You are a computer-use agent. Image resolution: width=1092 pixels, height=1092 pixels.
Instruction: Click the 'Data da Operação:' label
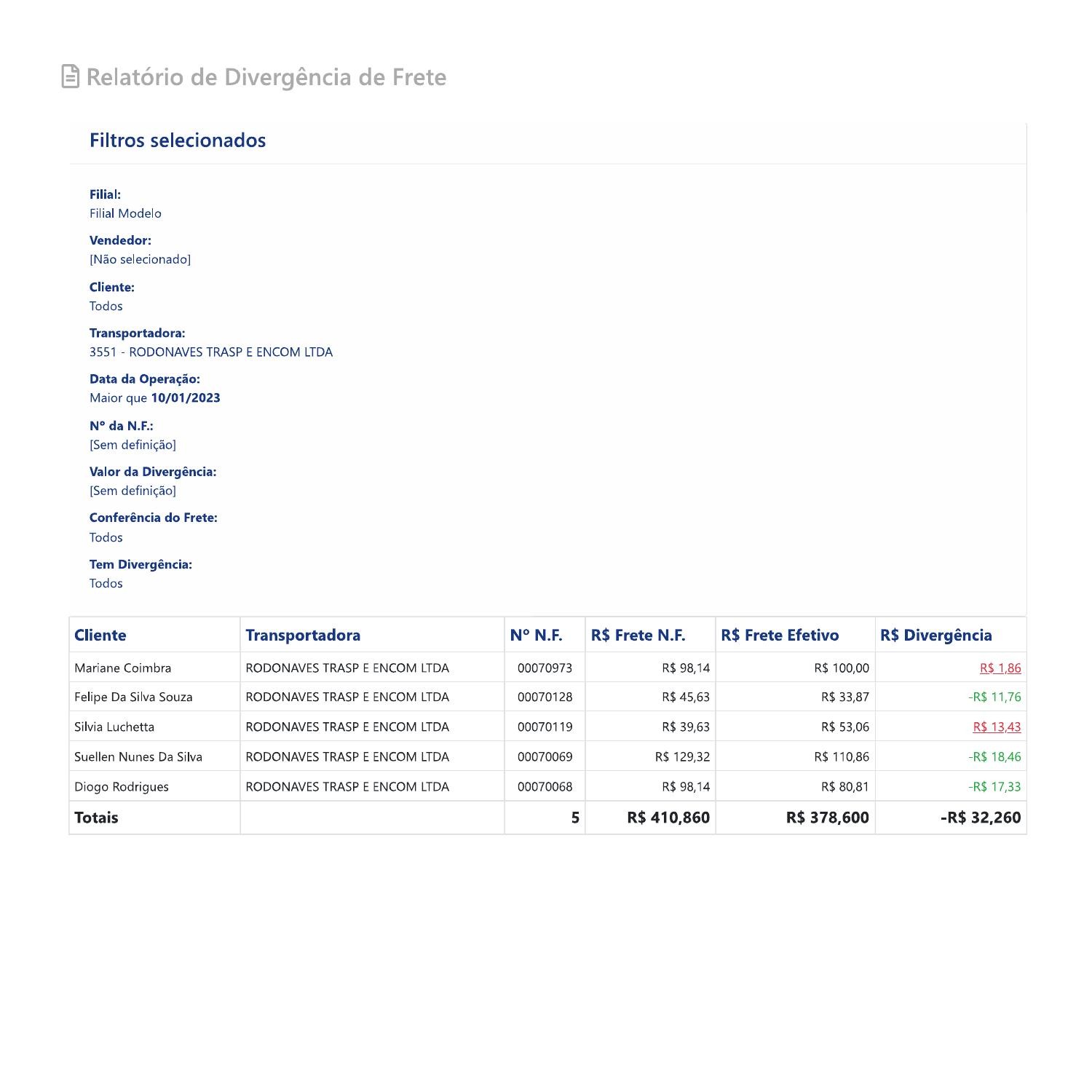[x=145, y=379]
